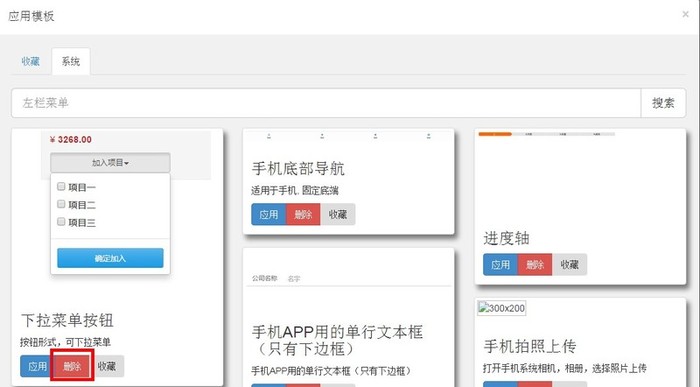Click the 手机APP用的单行文本框 title
Image resolution: width=700 pixels, height=387 pixels.
(x=338, y=340)
